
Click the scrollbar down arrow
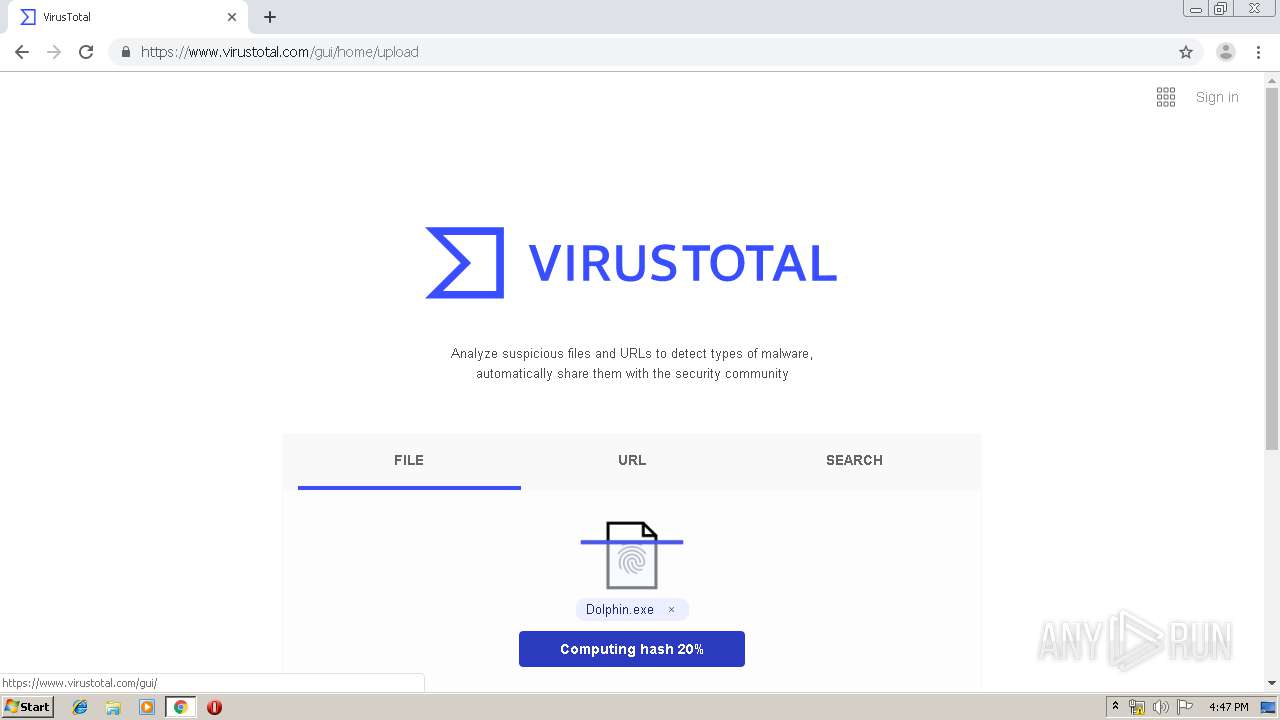(x=1272, y=683)
